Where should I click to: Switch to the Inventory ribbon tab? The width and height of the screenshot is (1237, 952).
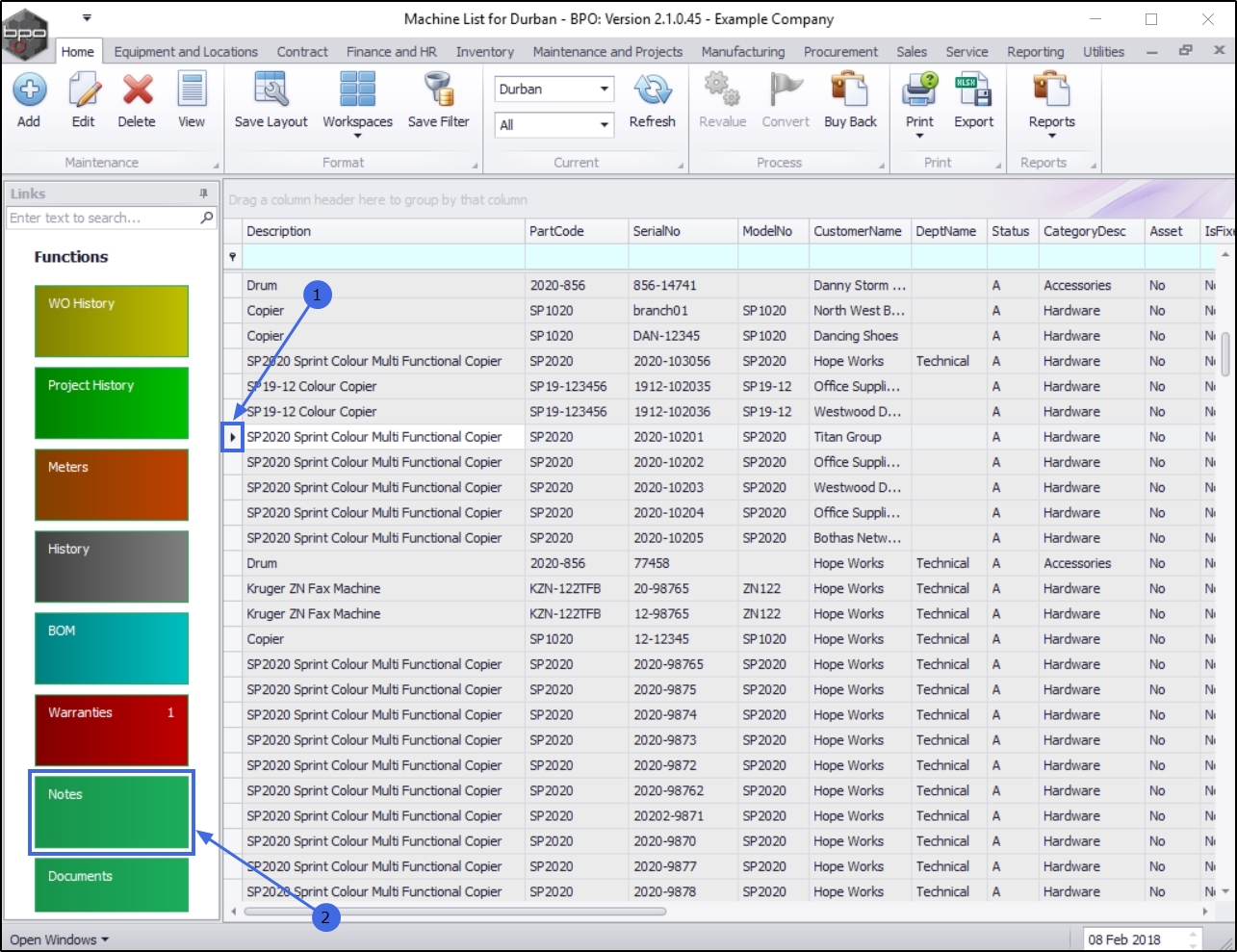tap(484, 52)
